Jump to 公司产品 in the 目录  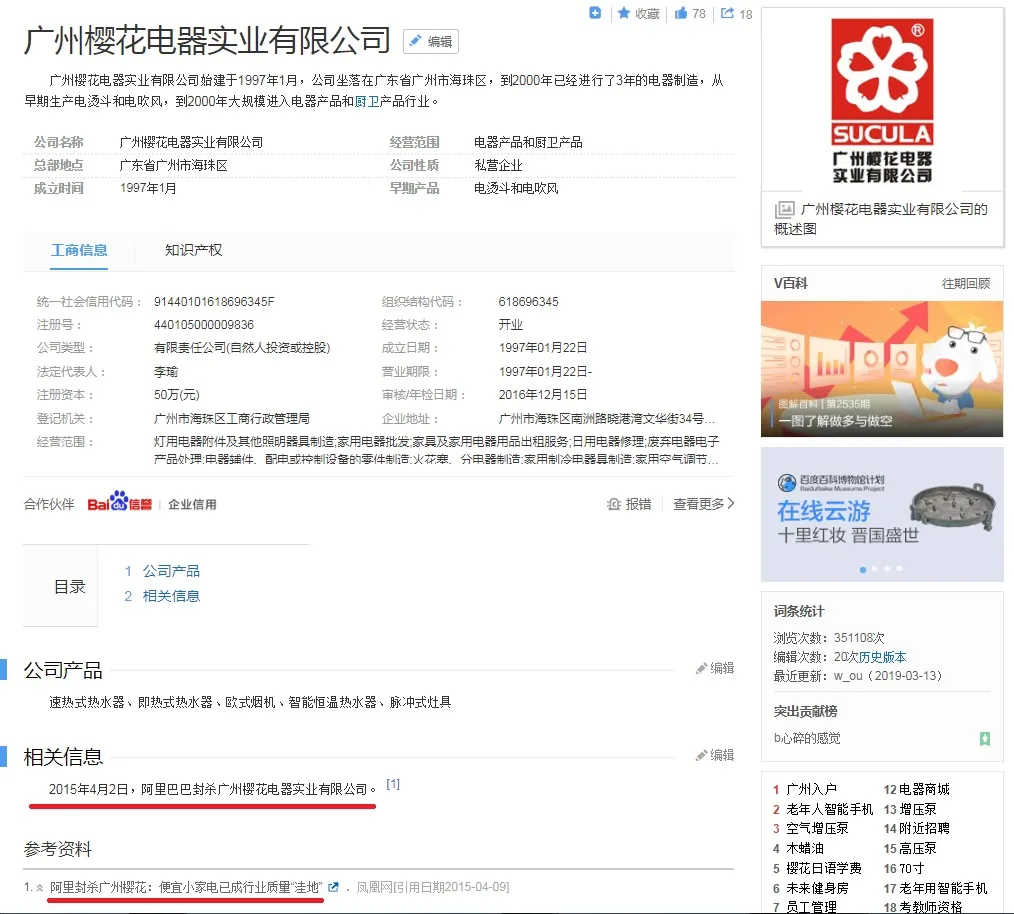(x=171, y=571)
